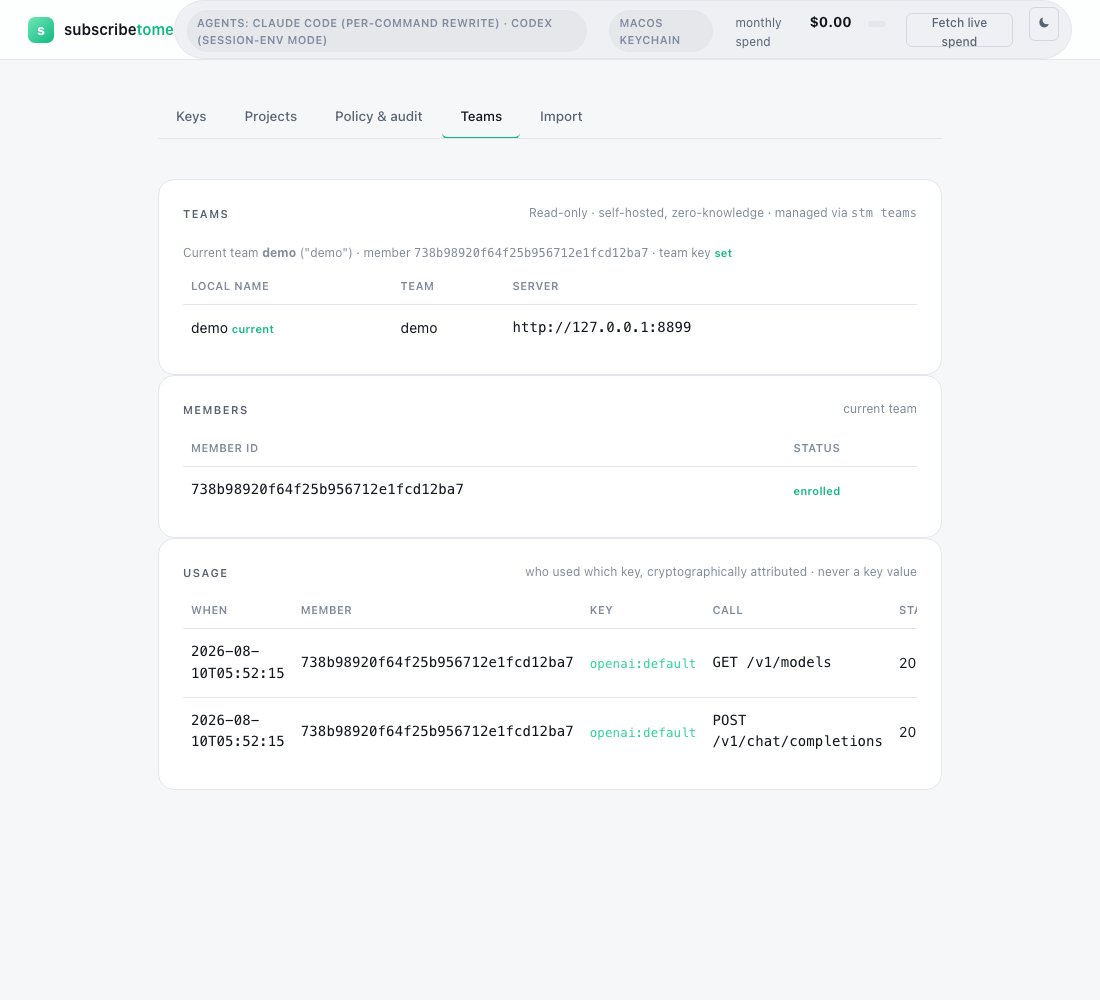Click openai:default in the chat/completions row
Viewport: 1100px width, 1000px height.
click(x=643, y=733)
